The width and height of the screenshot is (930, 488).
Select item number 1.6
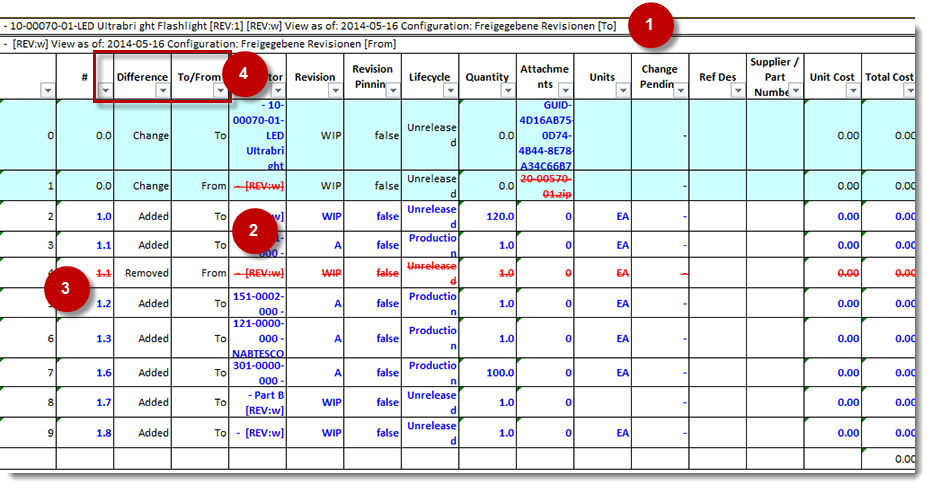tap(85, 373)
